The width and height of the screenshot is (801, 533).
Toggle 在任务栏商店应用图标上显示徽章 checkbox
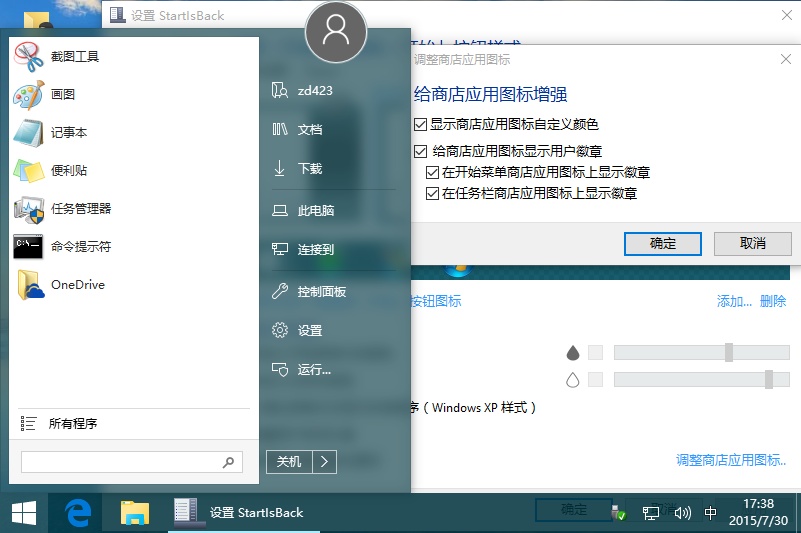433,194
